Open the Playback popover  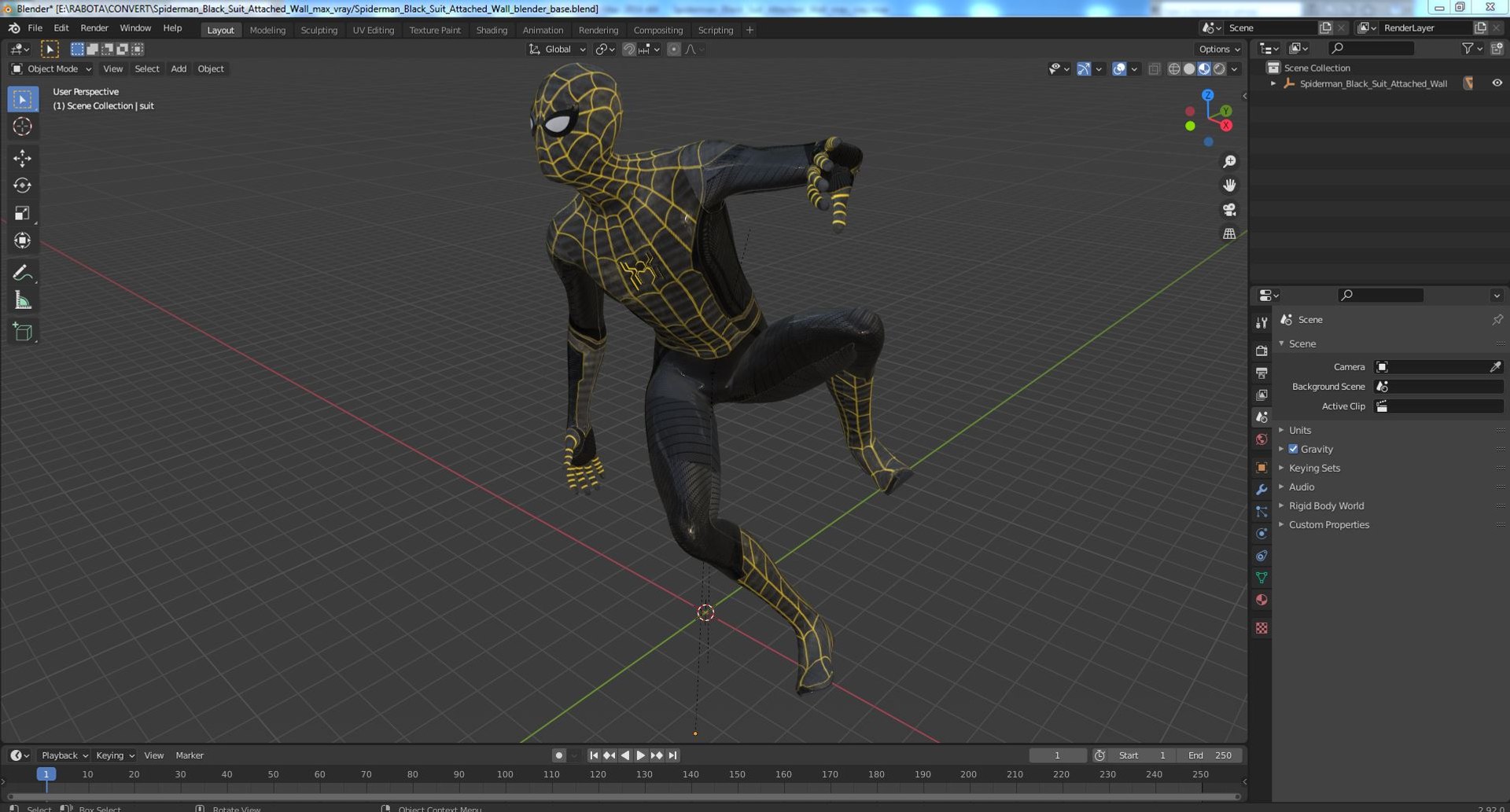pyautogui.click(x=64, y=755)
